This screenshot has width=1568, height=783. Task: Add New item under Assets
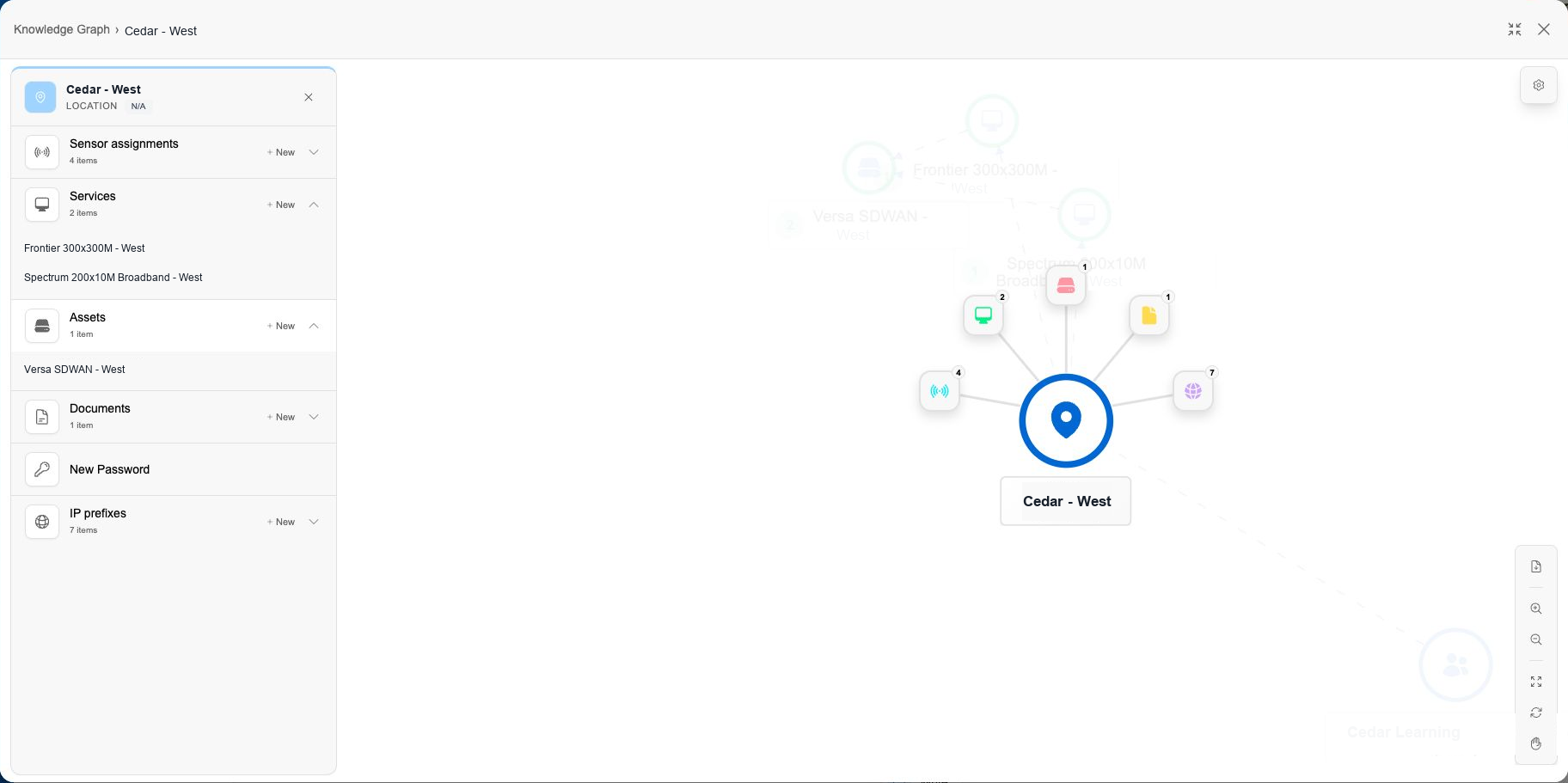click(281, 326)
